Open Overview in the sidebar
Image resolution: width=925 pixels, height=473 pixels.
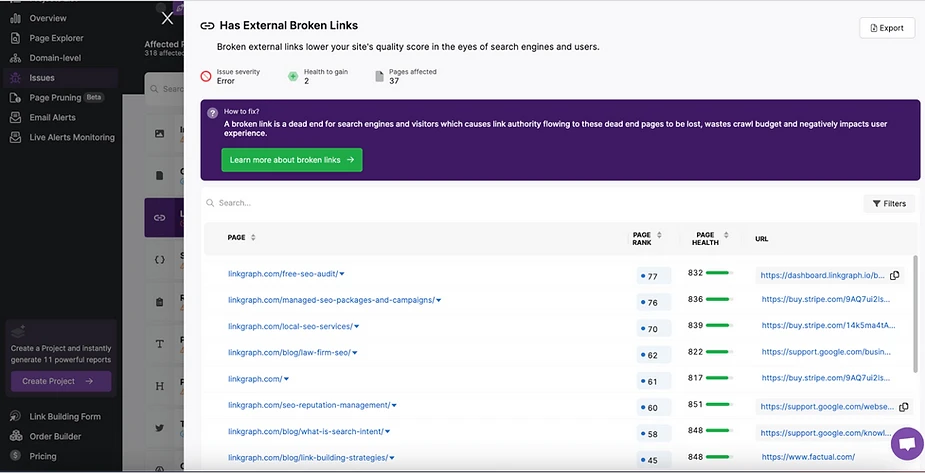[x=48, y=18]
